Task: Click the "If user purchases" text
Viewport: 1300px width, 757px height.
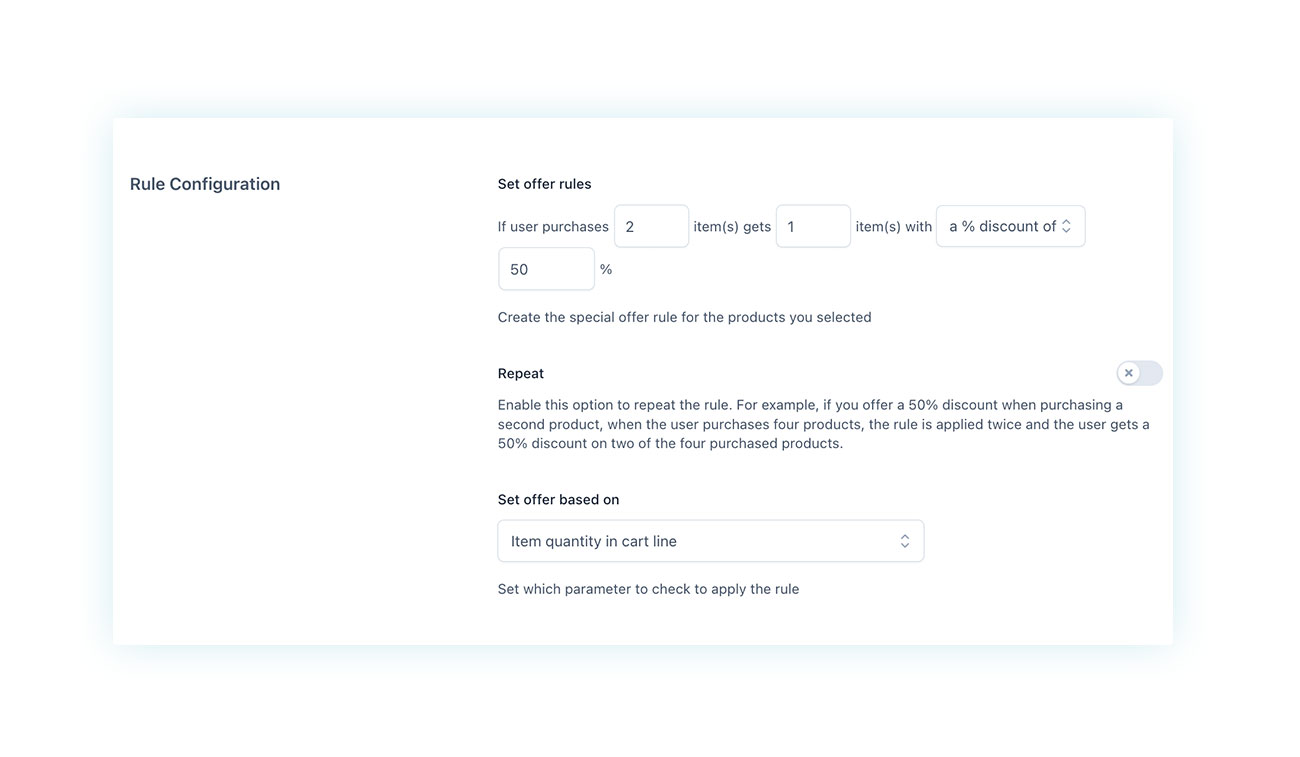Action: [x=553, y=227]
